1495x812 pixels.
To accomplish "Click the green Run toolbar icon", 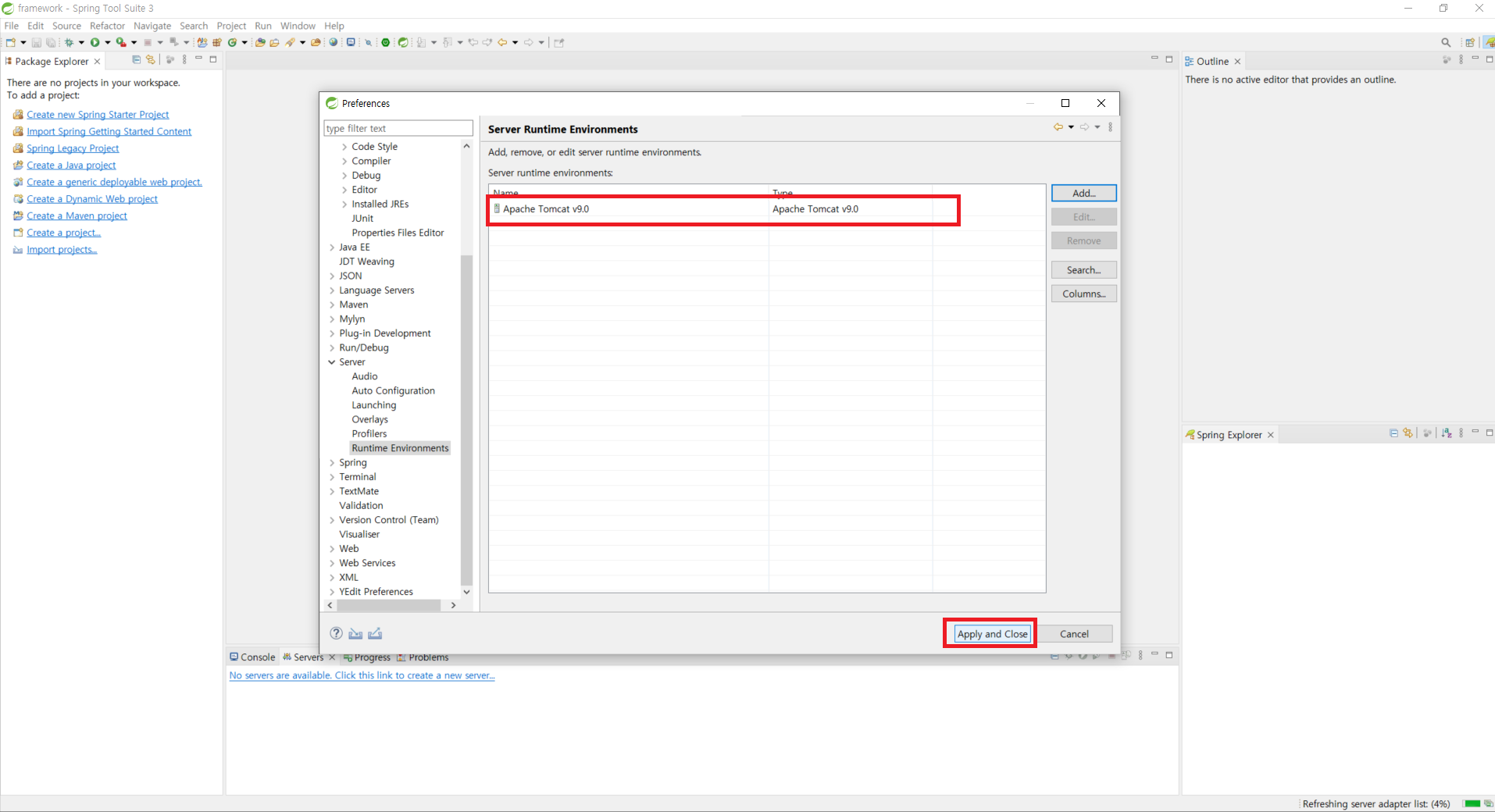I will click(x=95, y=42).
